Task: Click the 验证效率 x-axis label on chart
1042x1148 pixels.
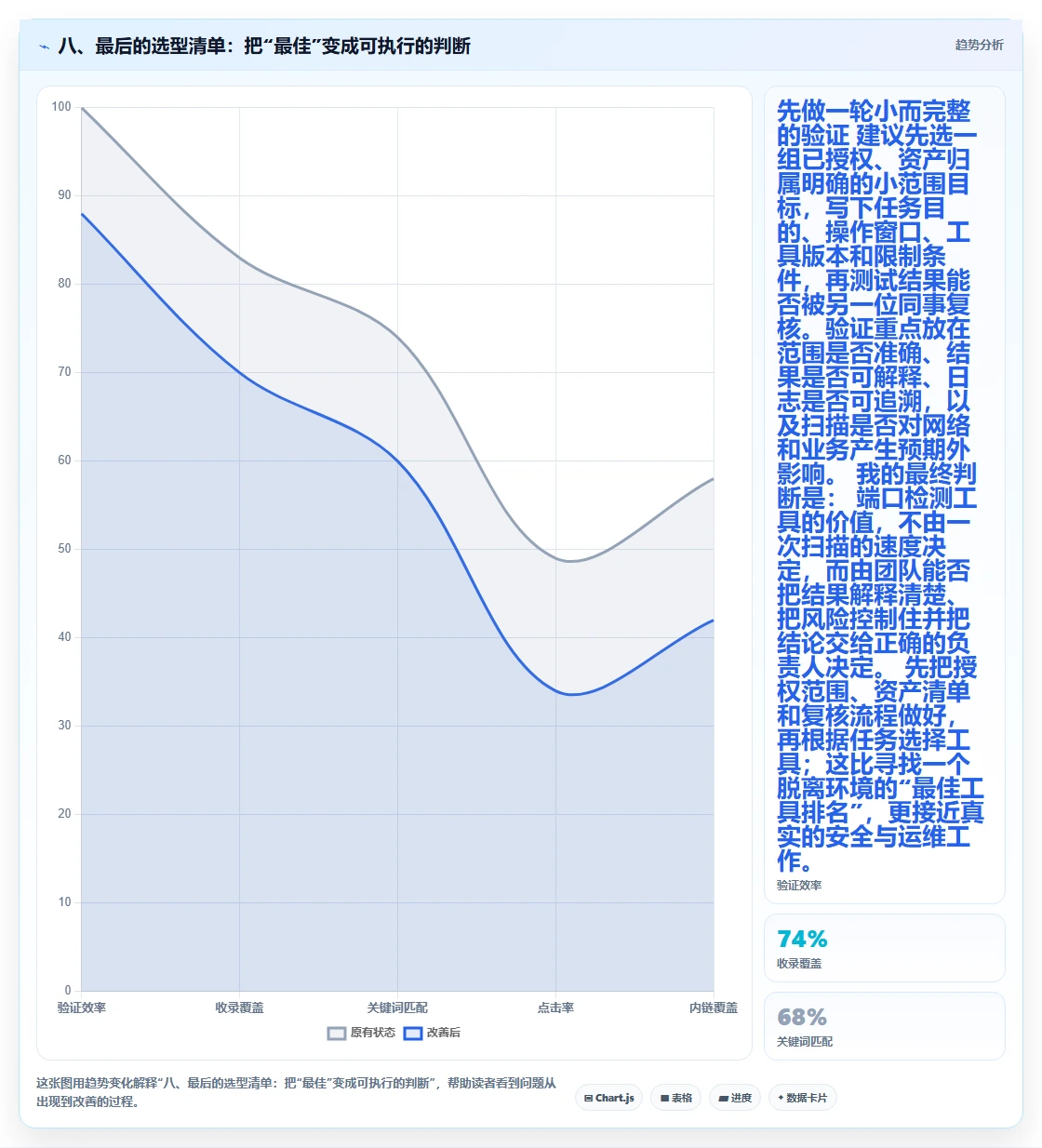Action: point(82,1008)
